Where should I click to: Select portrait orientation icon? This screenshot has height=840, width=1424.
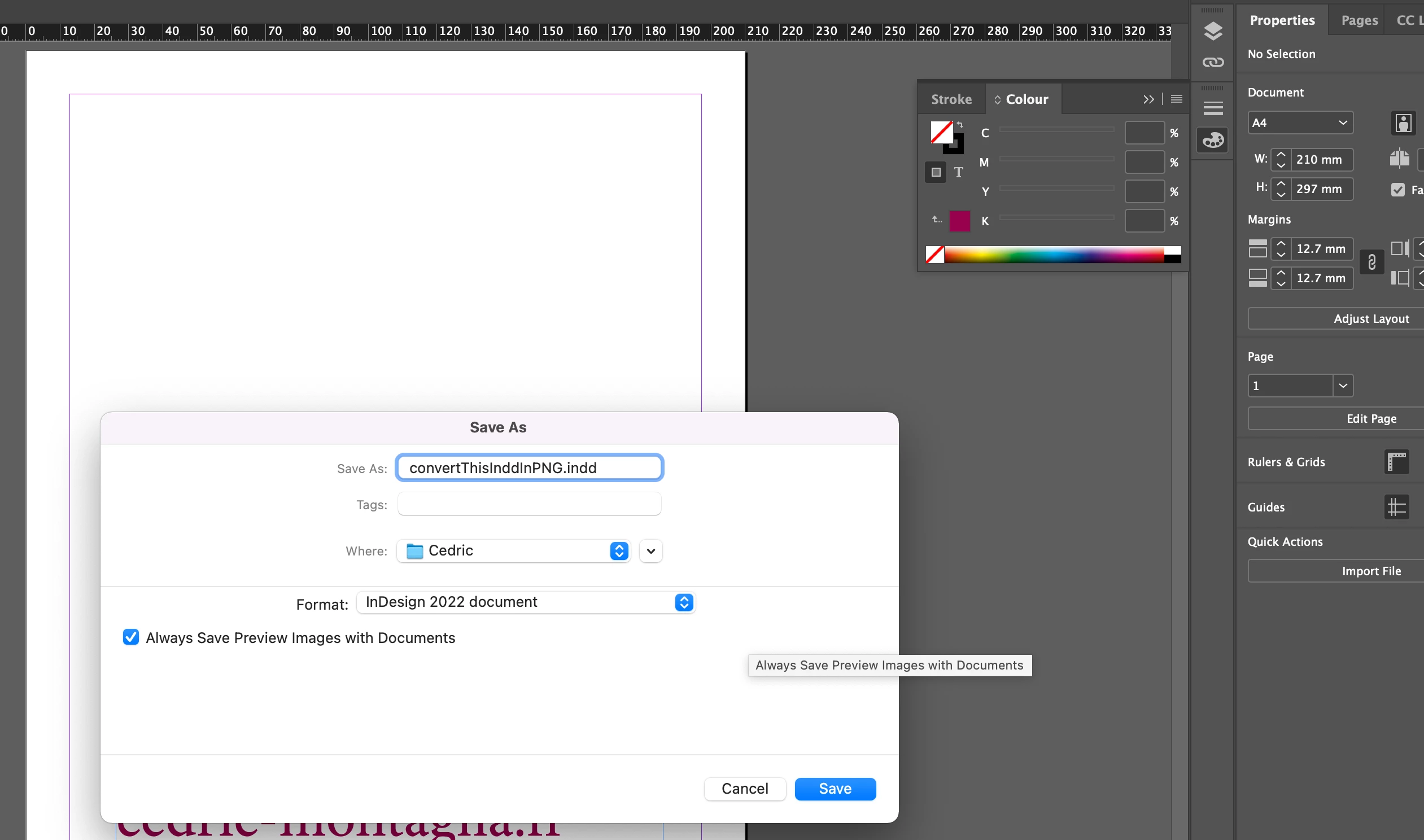coord(1403,123)
